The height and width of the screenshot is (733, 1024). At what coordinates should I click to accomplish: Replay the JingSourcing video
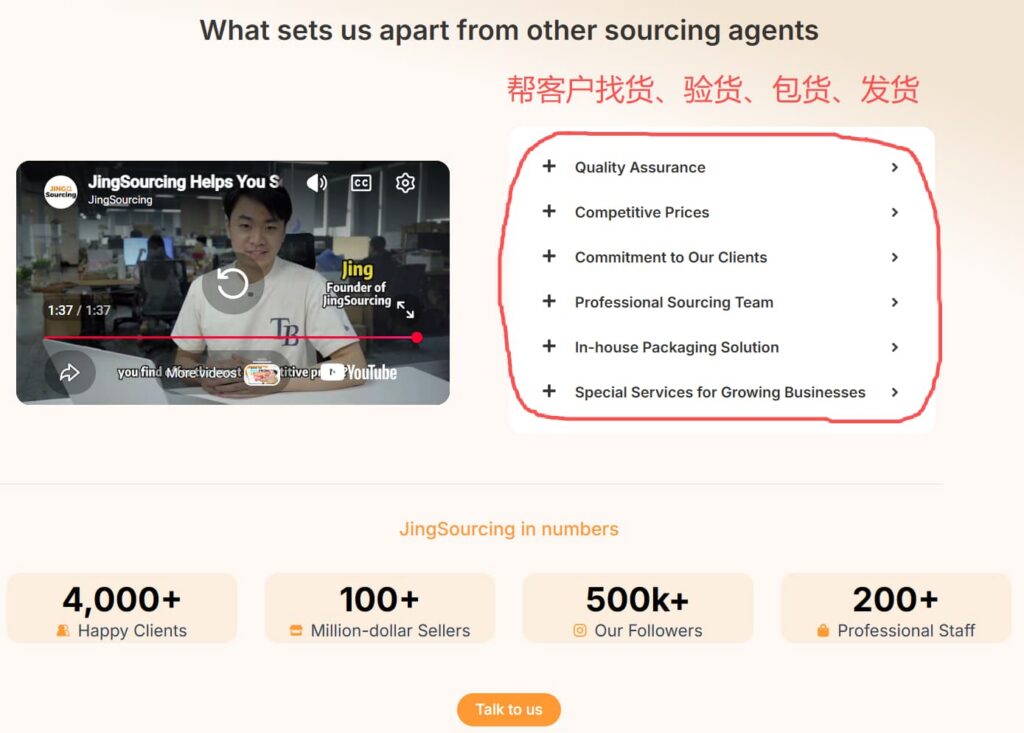coord(232,284)
